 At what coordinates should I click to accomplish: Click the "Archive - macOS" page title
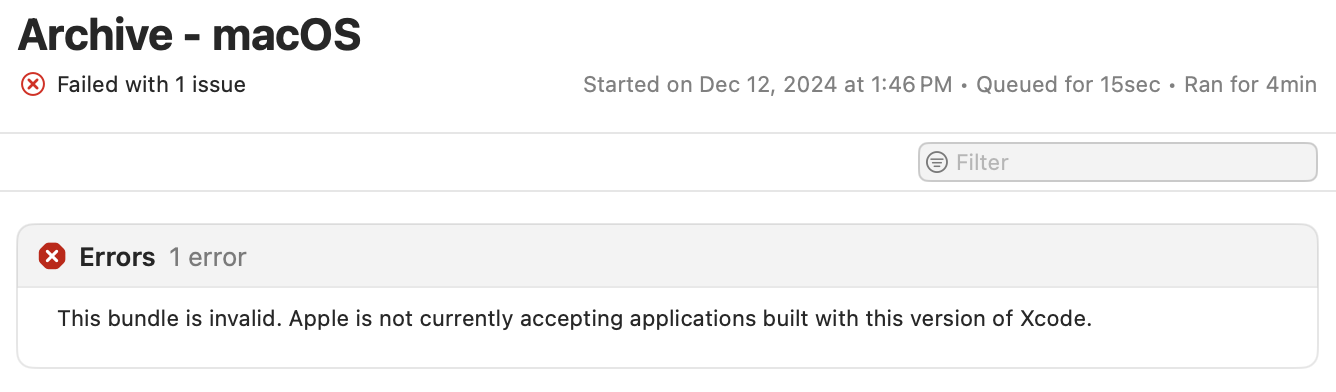tap(189, 35)
